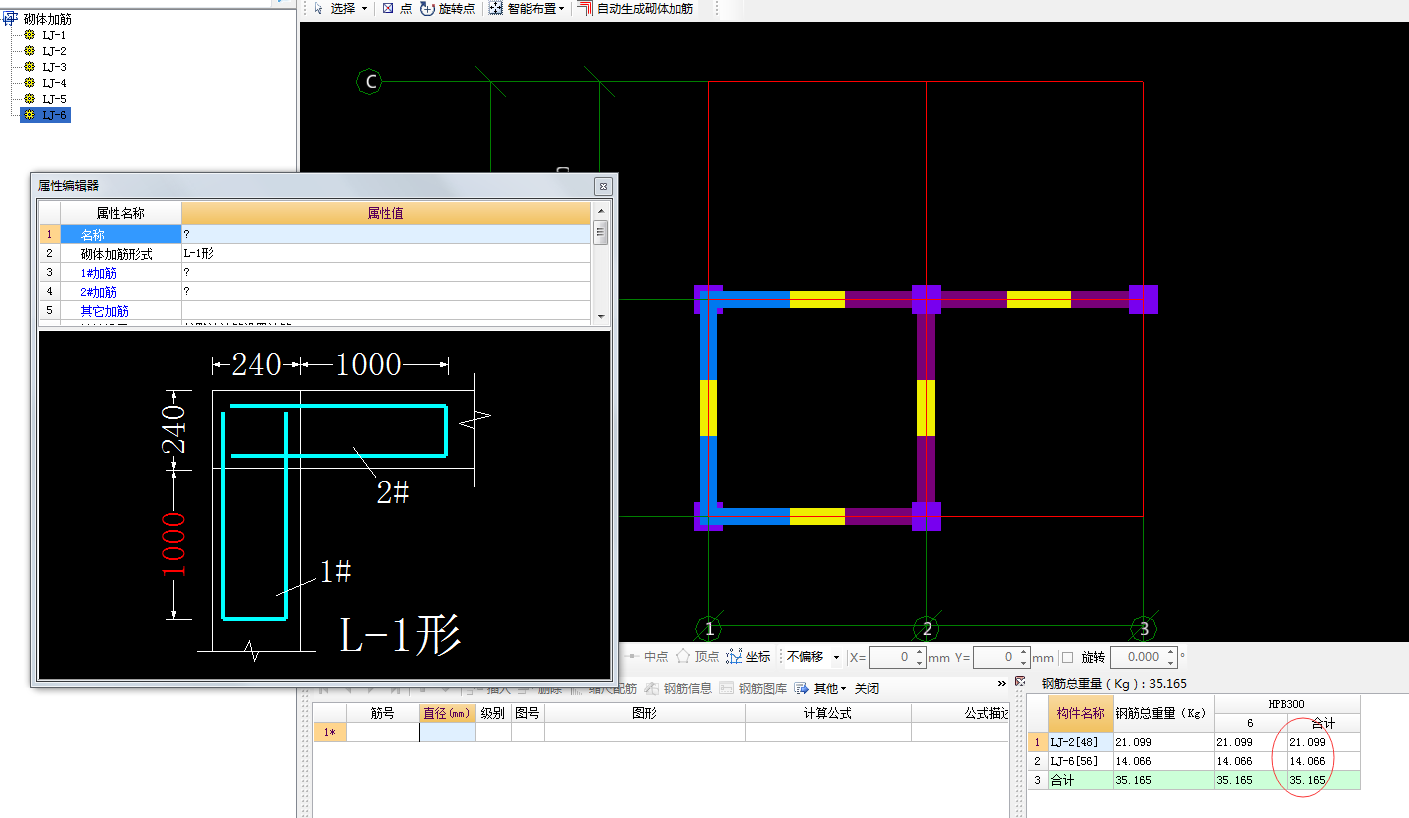Toggle 中点 midpoint snap
This screenshot has width=1409, height=818.
point(647,657)
